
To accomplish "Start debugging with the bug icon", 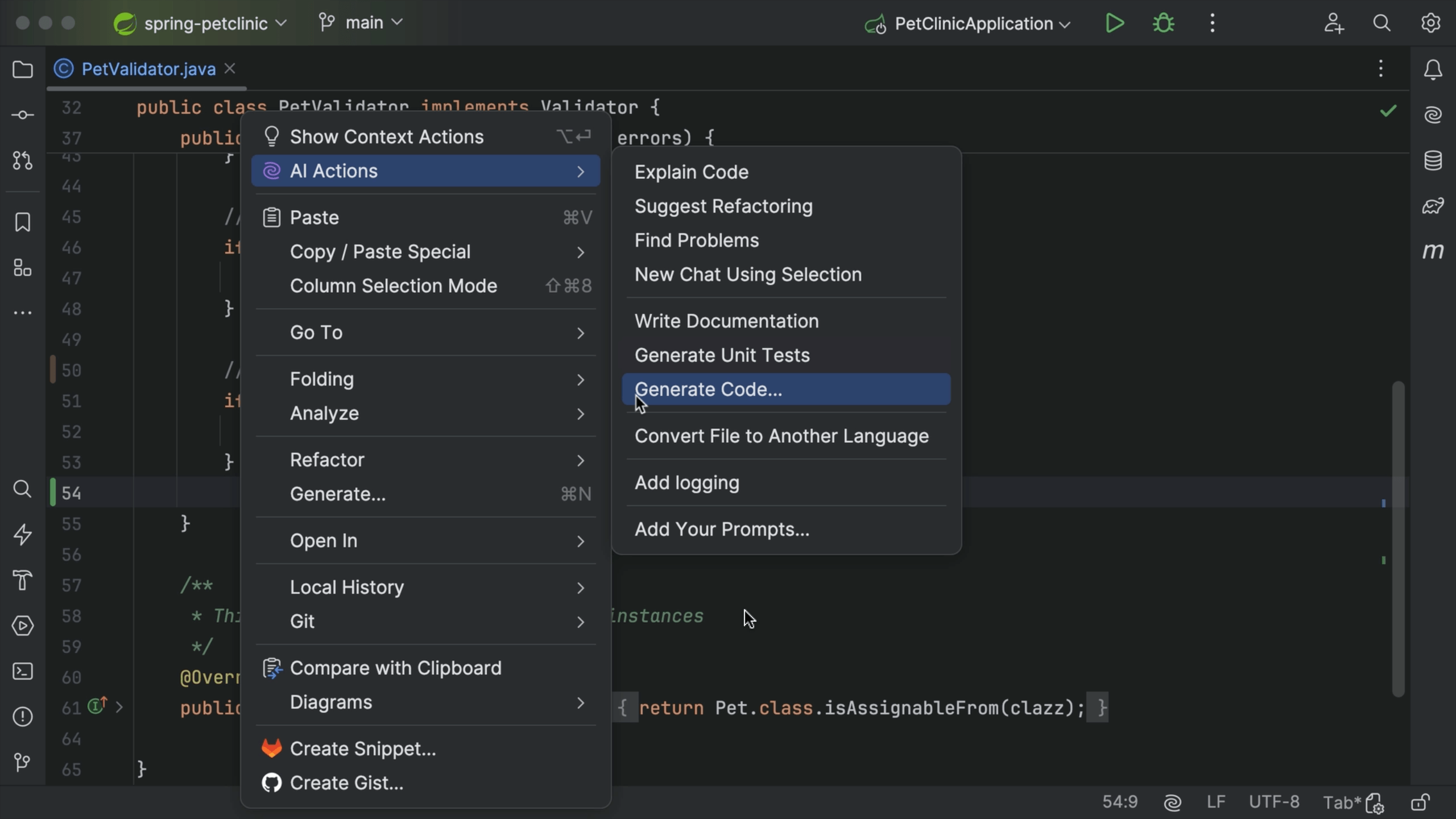I will (x=1163, y=23).
